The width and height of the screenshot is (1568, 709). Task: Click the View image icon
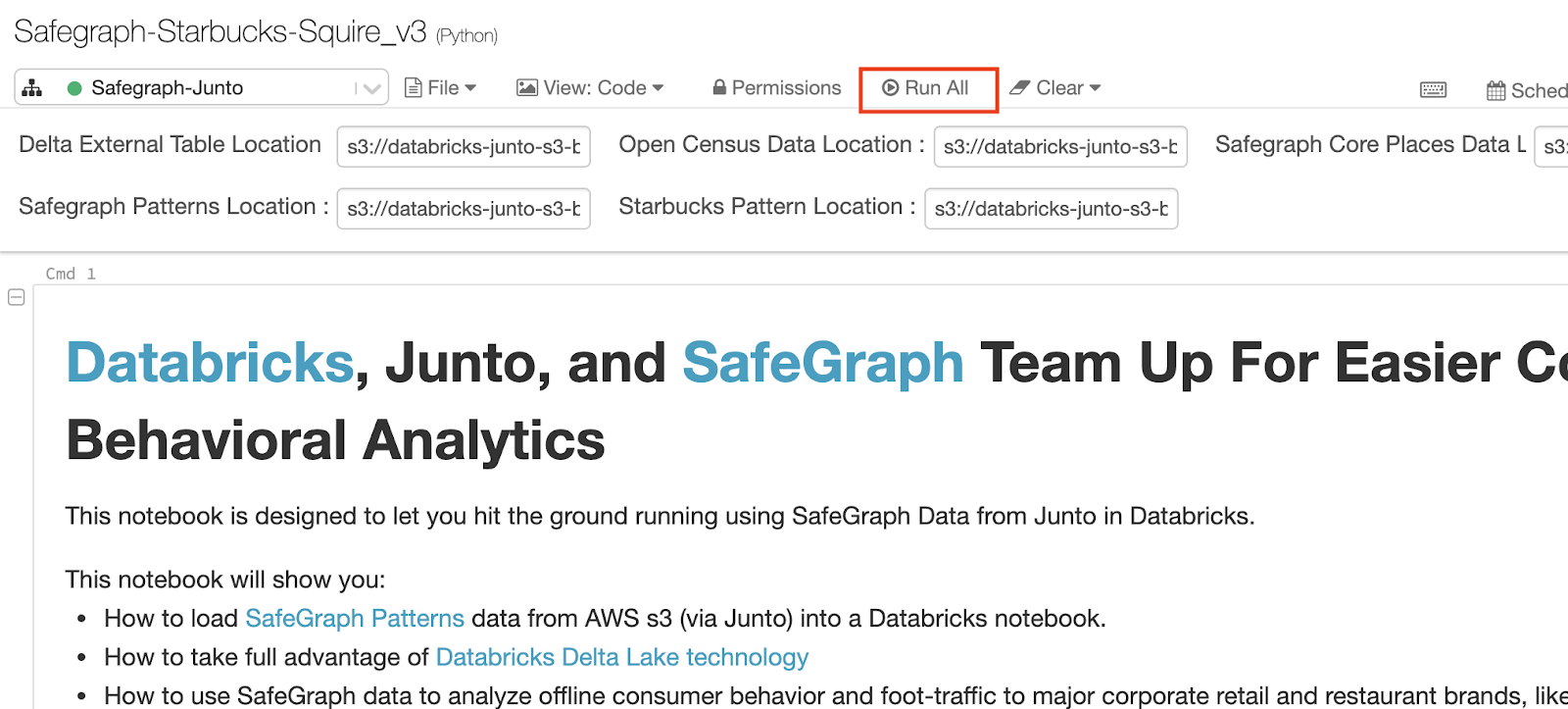[x=527, y=88]
